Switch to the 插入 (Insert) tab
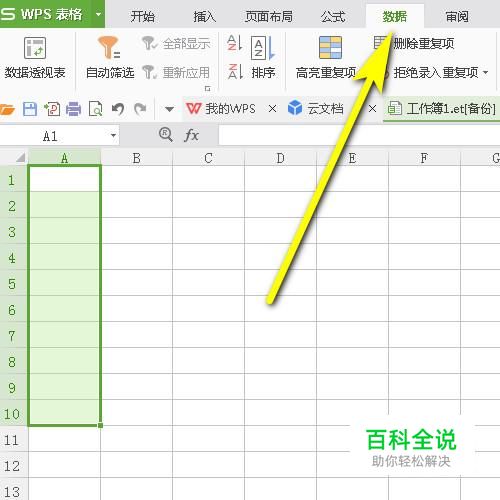 point(205,16)
